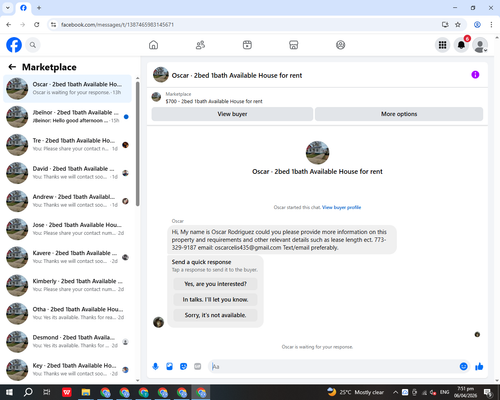500x400 pixels.
Task: Select the Facebook browser tab
Action: [x=23, y=8]
